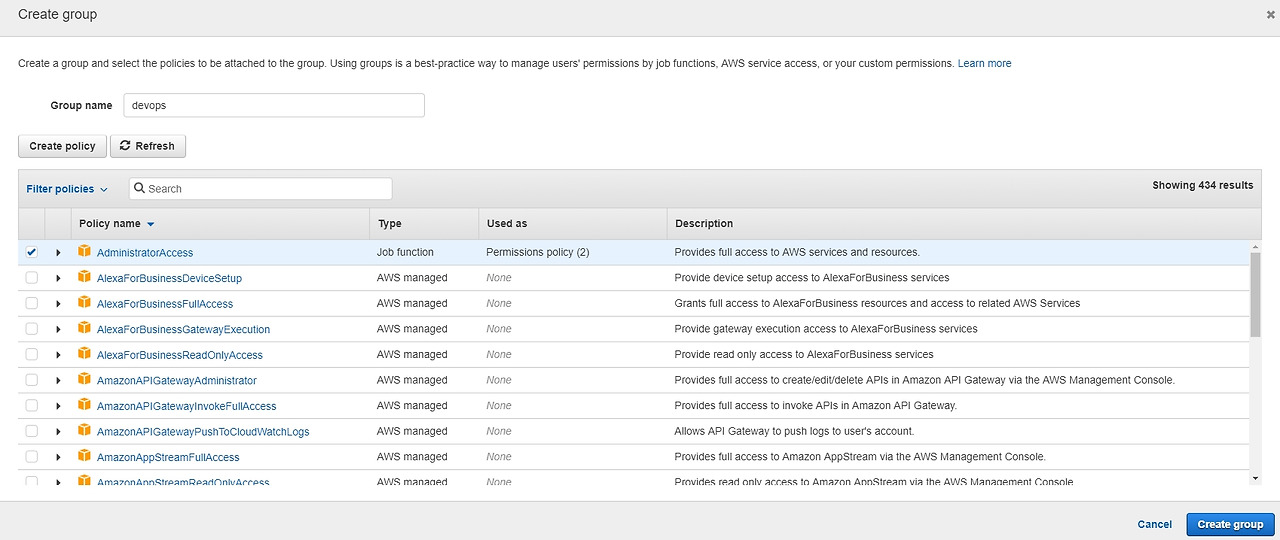Tick the AmazonAPIGatewayInvokeFullAccess checkbox

[x=31, y=405]
